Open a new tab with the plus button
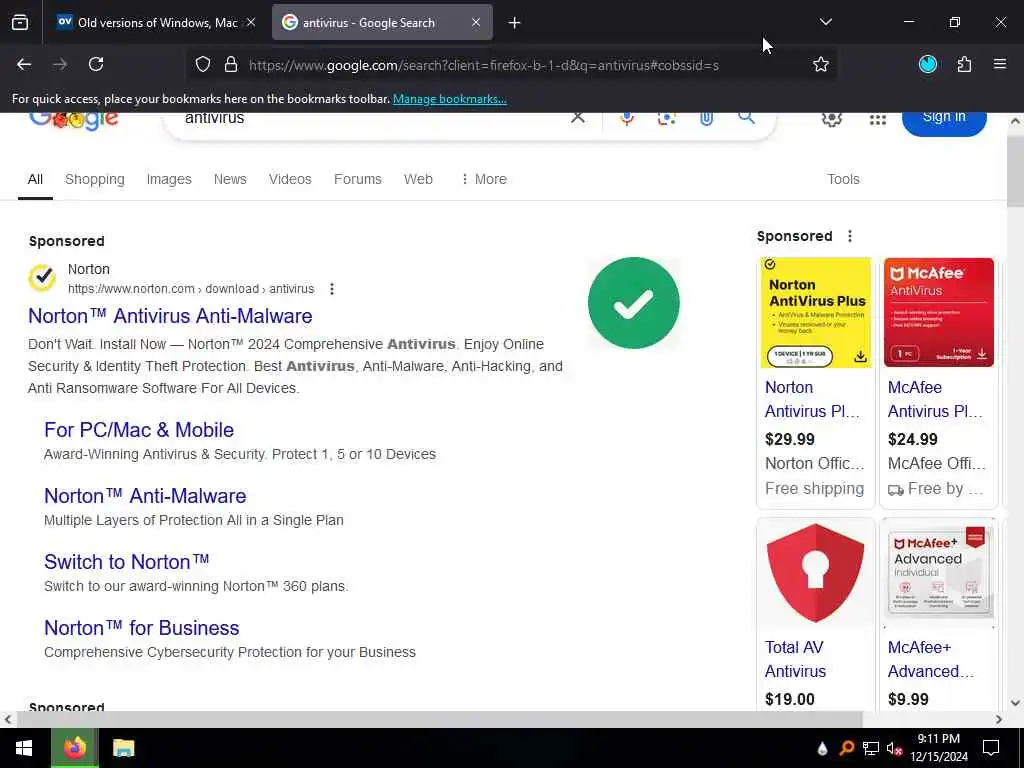 [515, 23]
